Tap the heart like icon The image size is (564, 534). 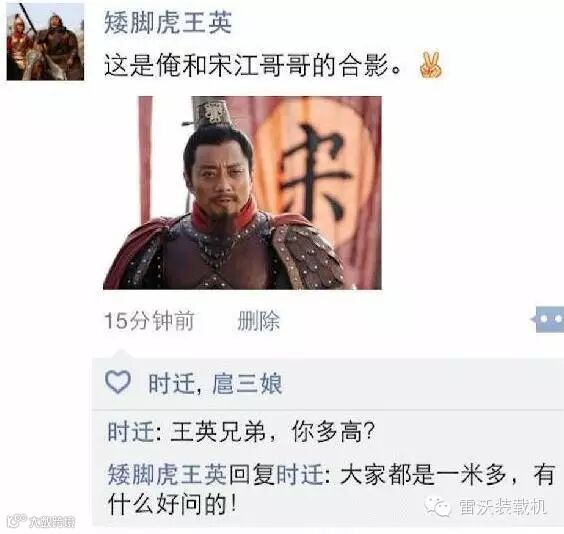click(118, 382)
